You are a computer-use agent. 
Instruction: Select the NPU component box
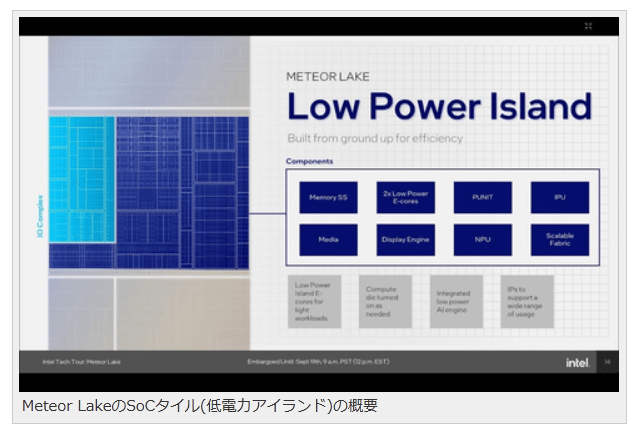point(482,240)
